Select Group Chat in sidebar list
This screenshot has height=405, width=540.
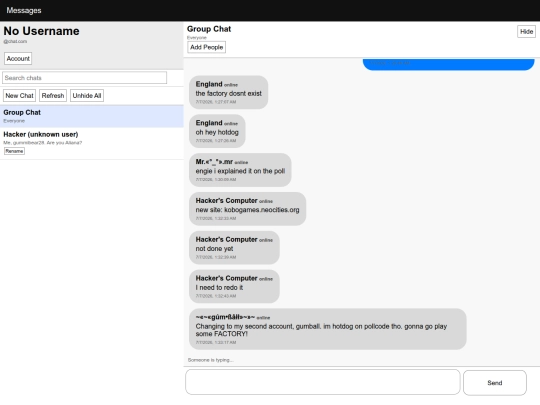pos(92,116)
